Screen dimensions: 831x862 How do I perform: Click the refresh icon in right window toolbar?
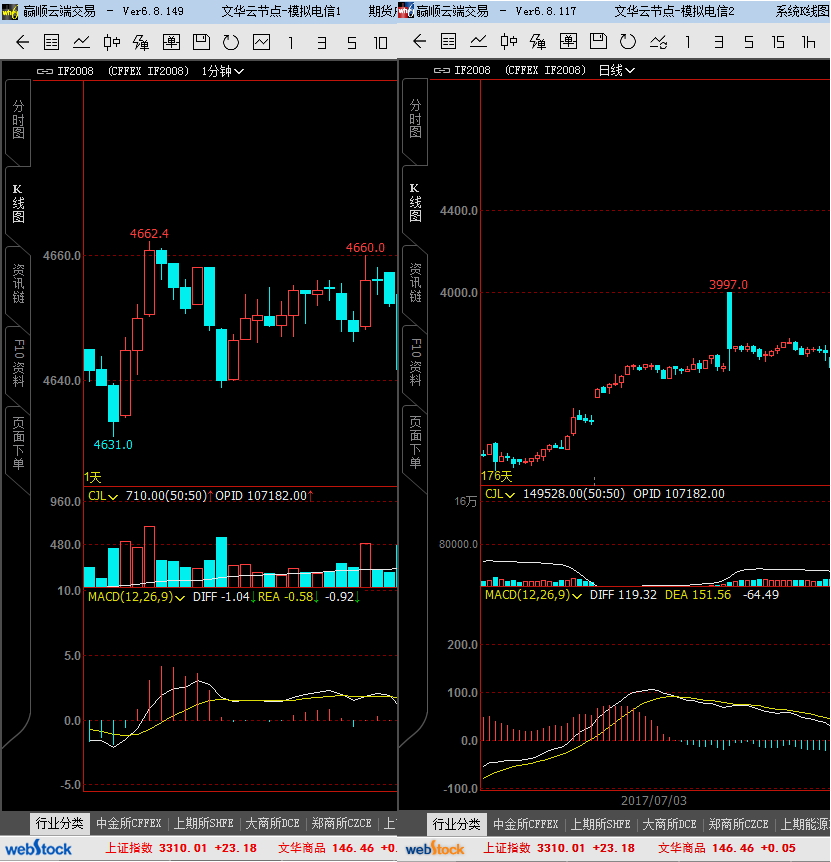pyautogui.click(x=628, y=43)
